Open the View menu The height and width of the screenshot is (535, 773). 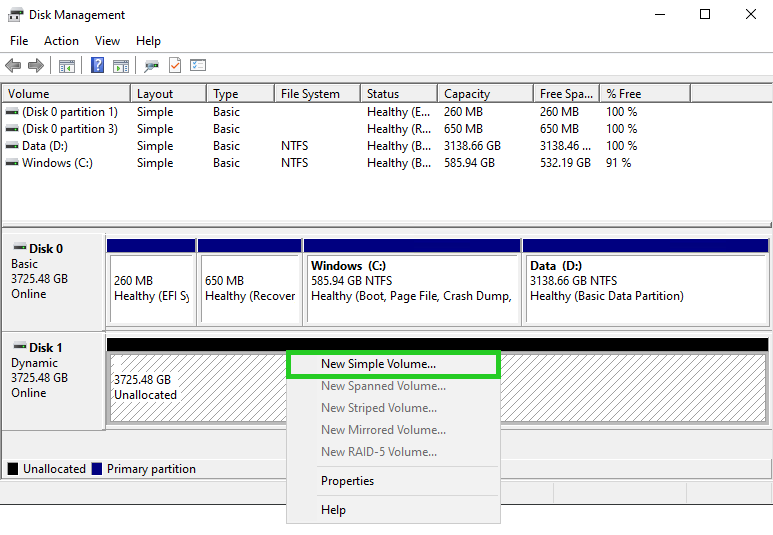click(x=107, y=41)
